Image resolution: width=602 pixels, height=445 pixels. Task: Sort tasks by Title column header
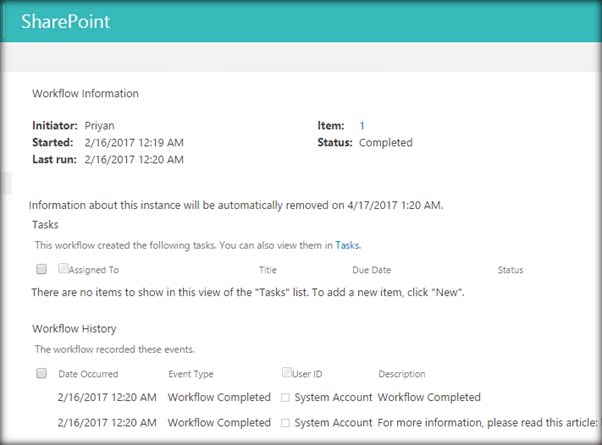(267, 270)
